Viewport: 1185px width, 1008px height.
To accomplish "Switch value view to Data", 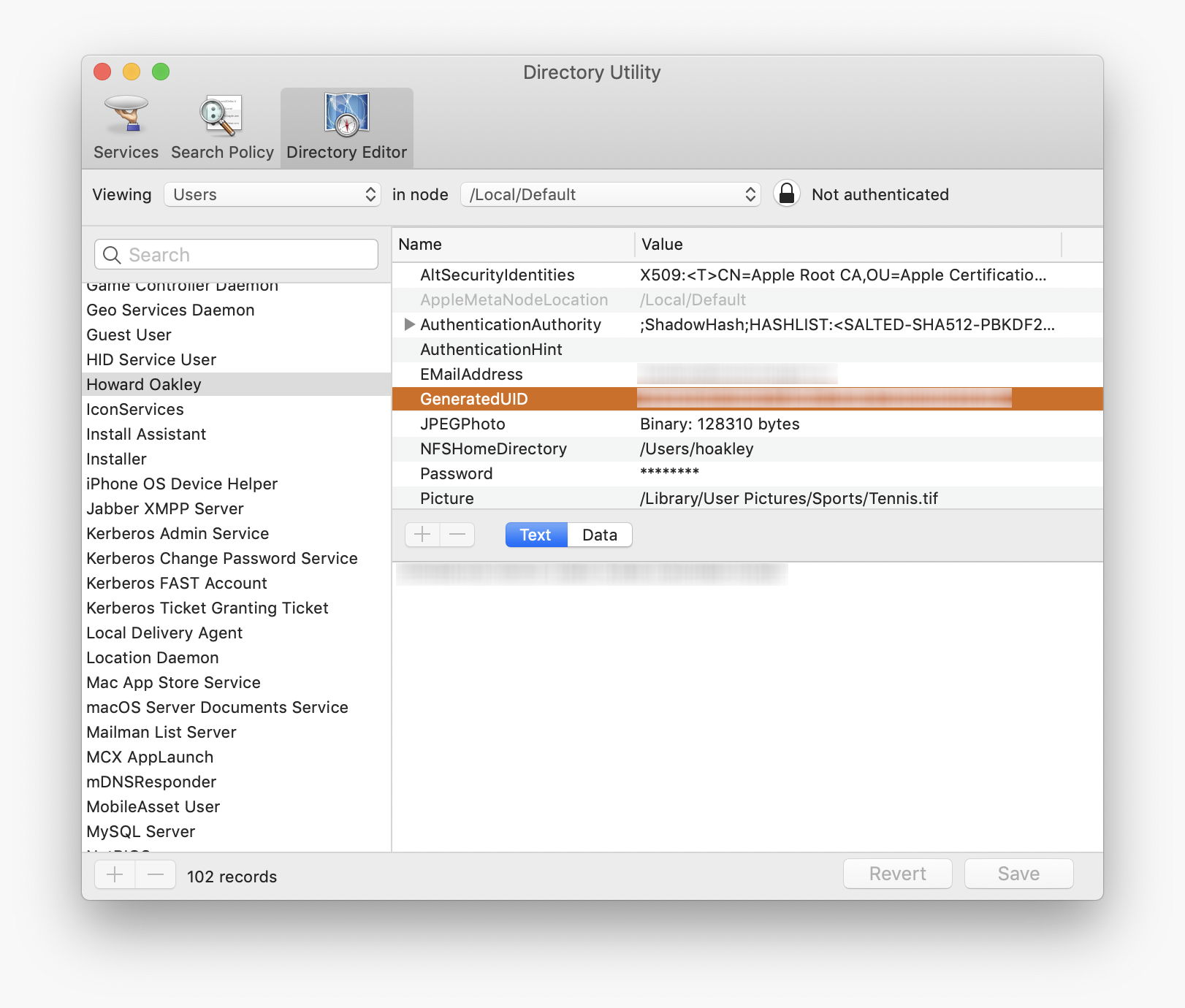I will coord(599,535).
